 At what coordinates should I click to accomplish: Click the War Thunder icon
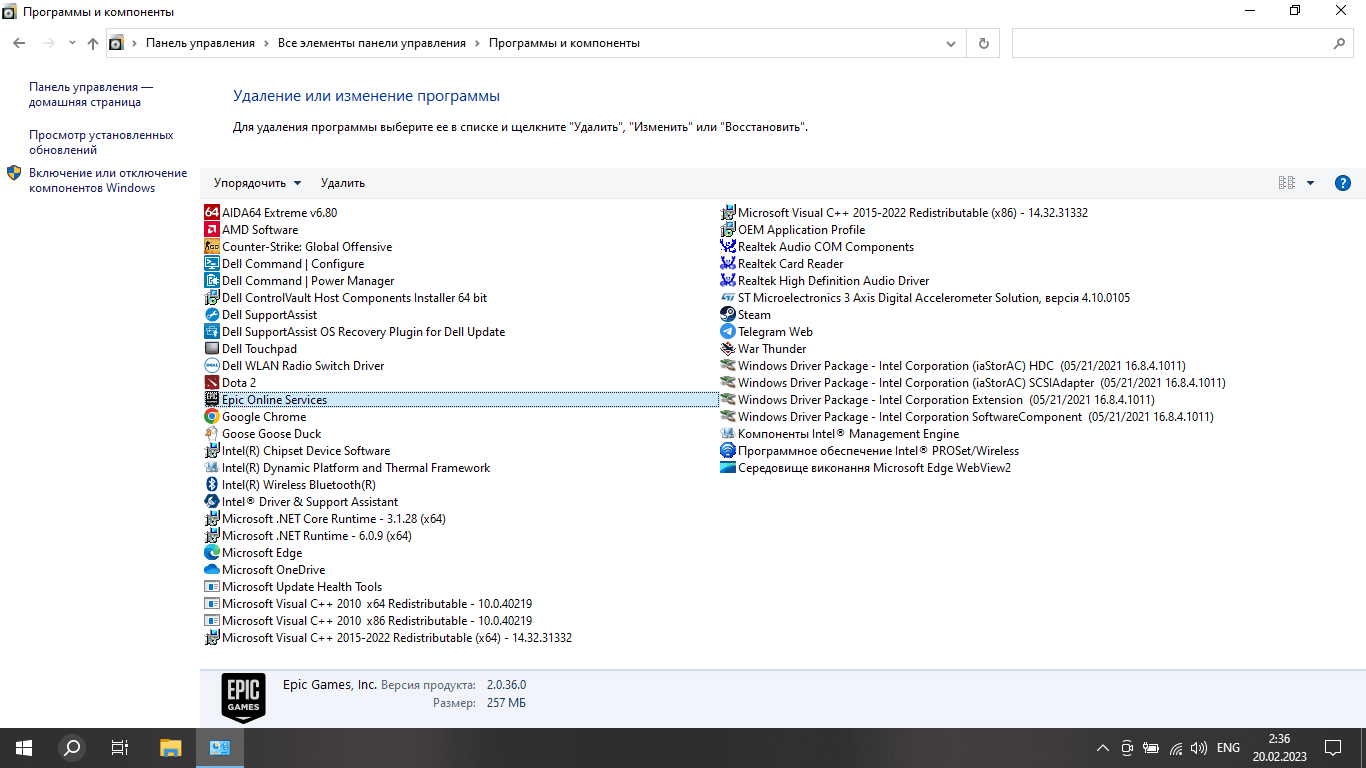[x=727, y=349]
